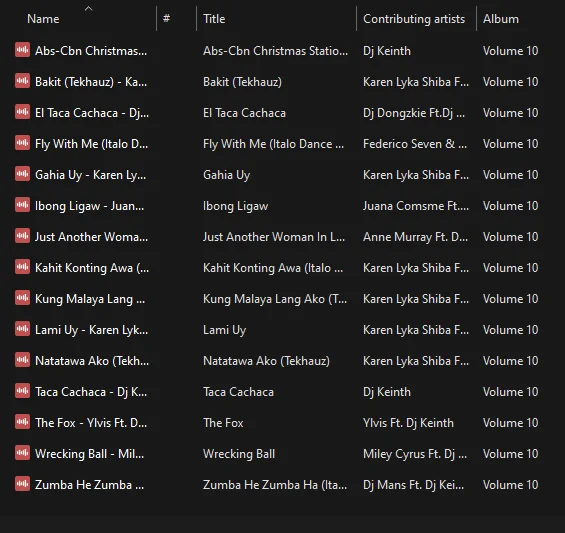This screenshot has width=565, height=533.
Task: Click title Just Another Woman In L...
Action: [273, 237]
